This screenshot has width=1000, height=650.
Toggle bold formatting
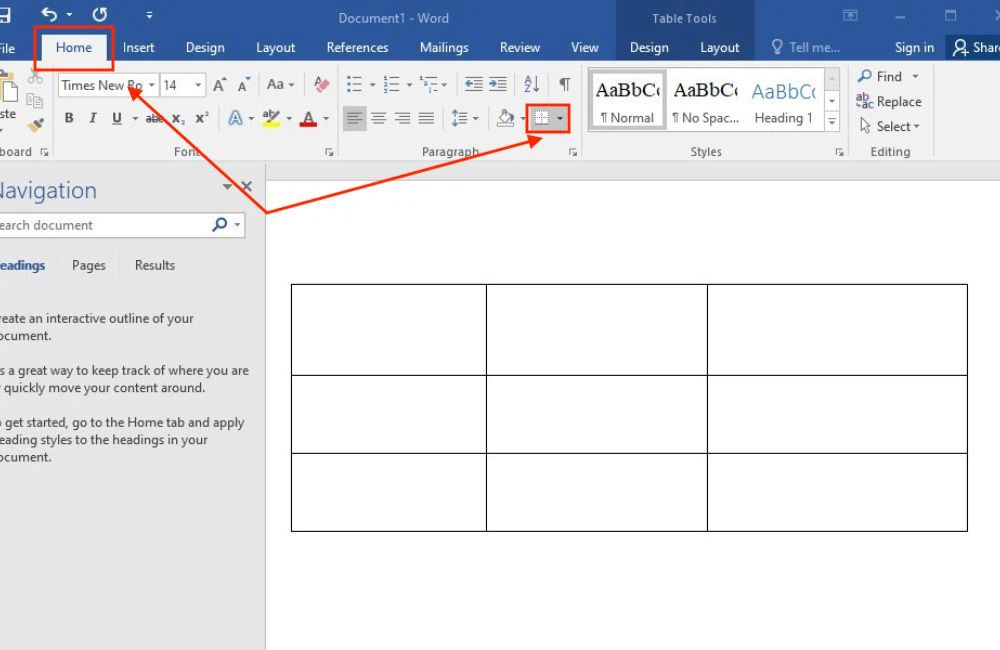(68, 118)
